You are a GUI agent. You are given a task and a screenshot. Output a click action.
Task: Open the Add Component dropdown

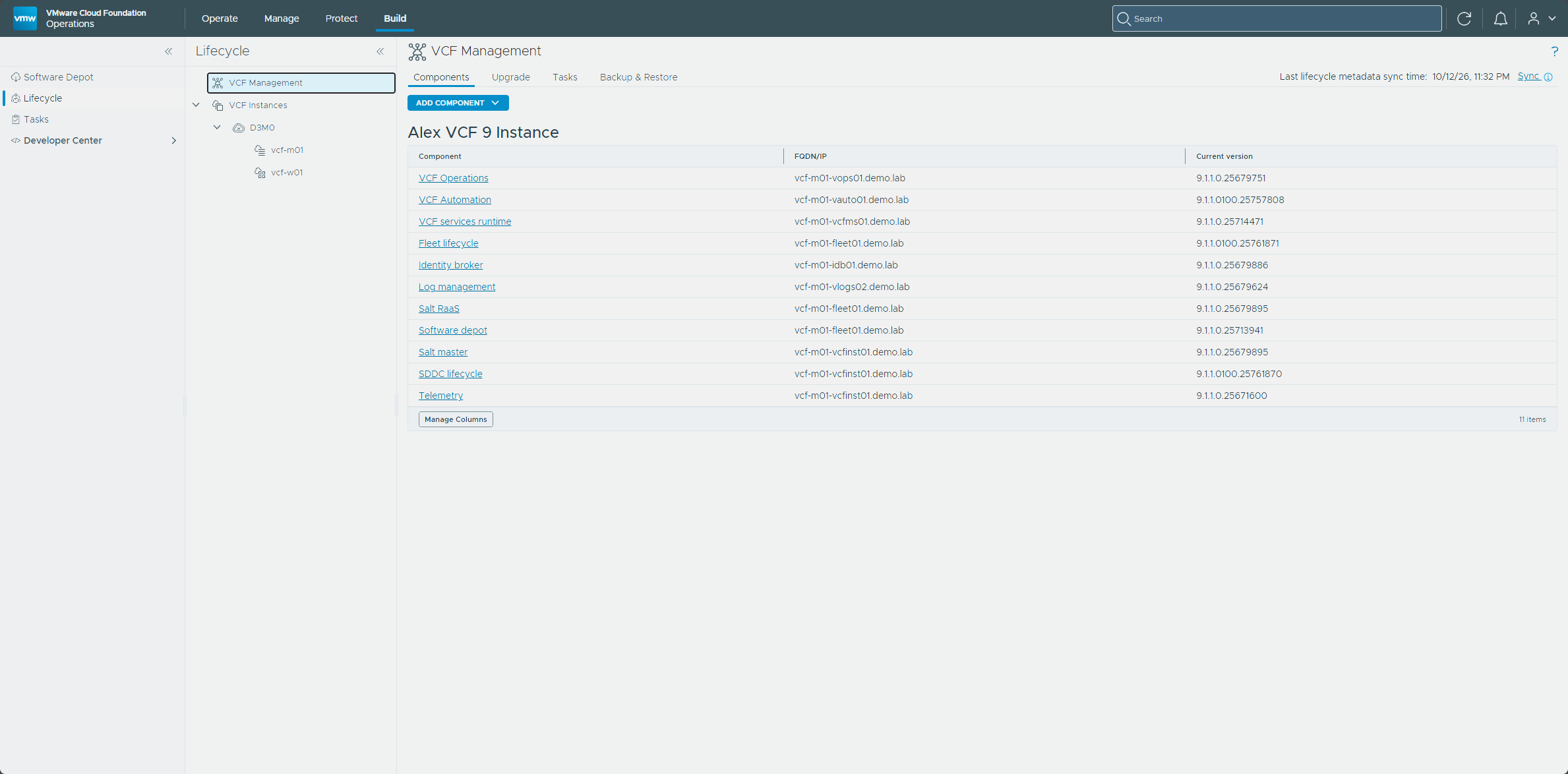click(x=458, y=103)
